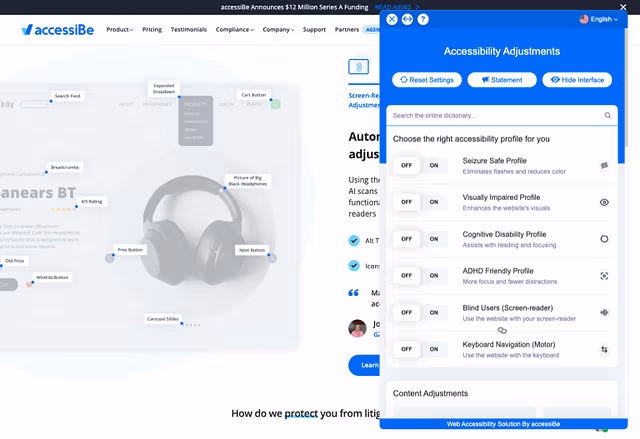The height and width of the screenshot is (439, 640).
Task: Click the Picture of Big Black Headphones label
Action: click(247, 181)
